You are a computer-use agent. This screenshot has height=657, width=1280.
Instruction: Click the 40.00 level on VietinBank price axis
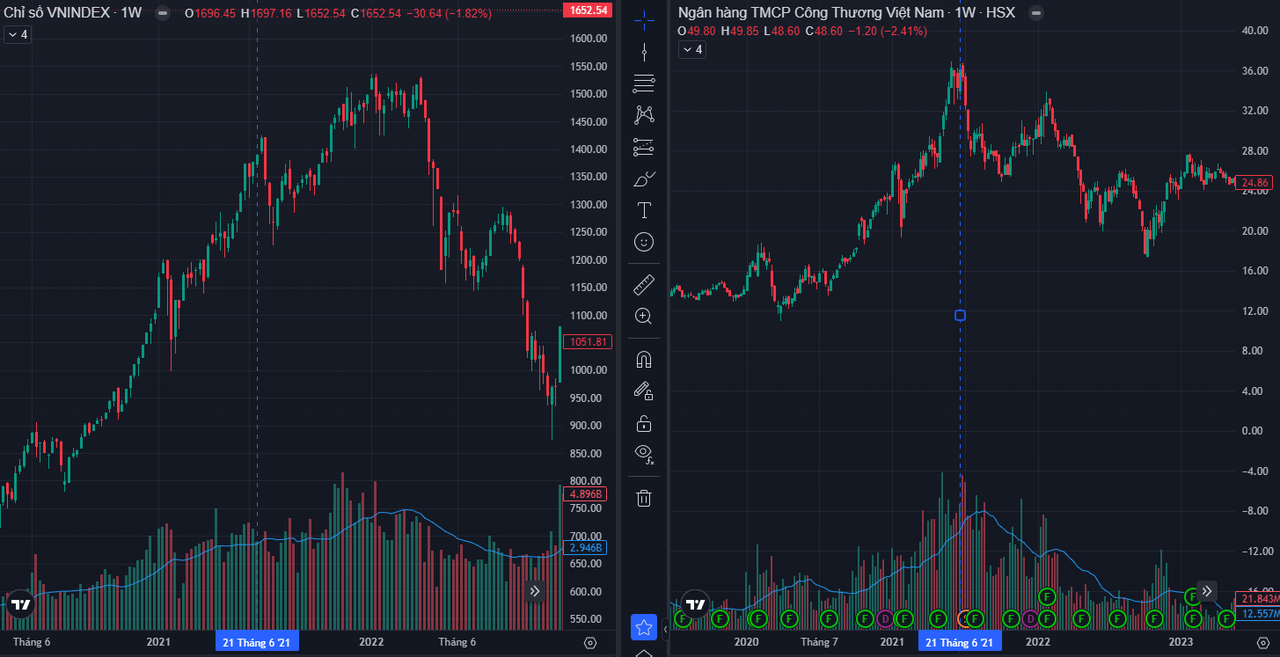coord(1254,31)
